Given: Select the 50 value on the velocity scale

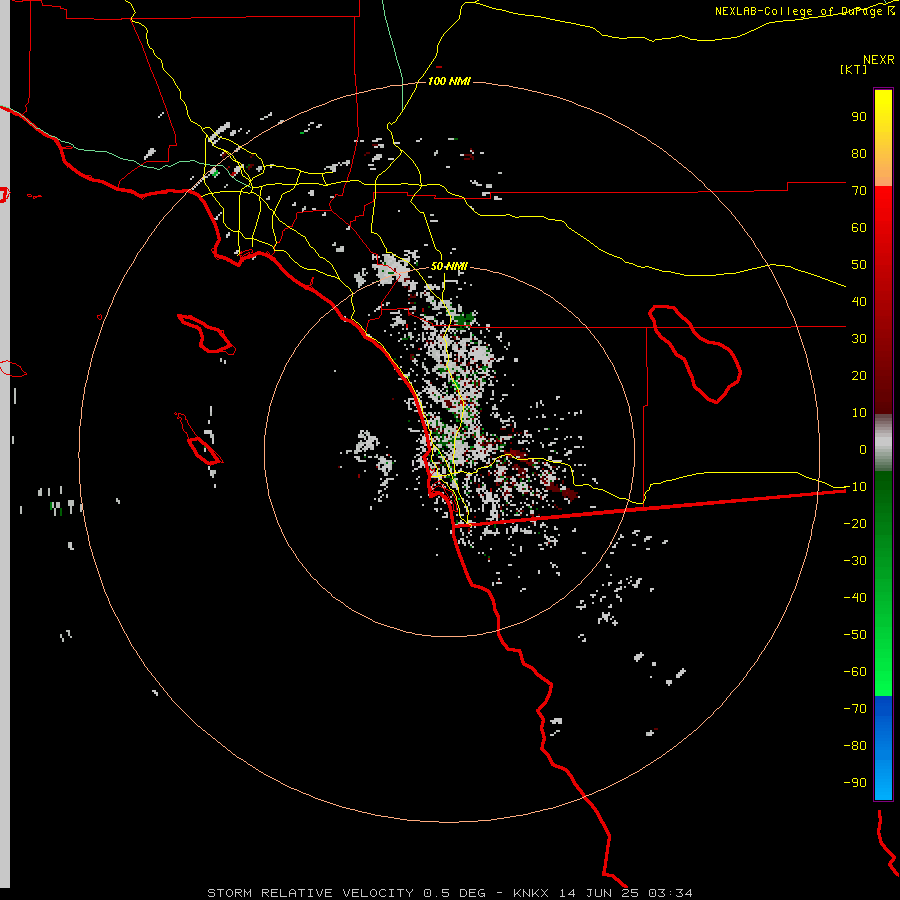Looking at the screenshot, I should point(859,265).
